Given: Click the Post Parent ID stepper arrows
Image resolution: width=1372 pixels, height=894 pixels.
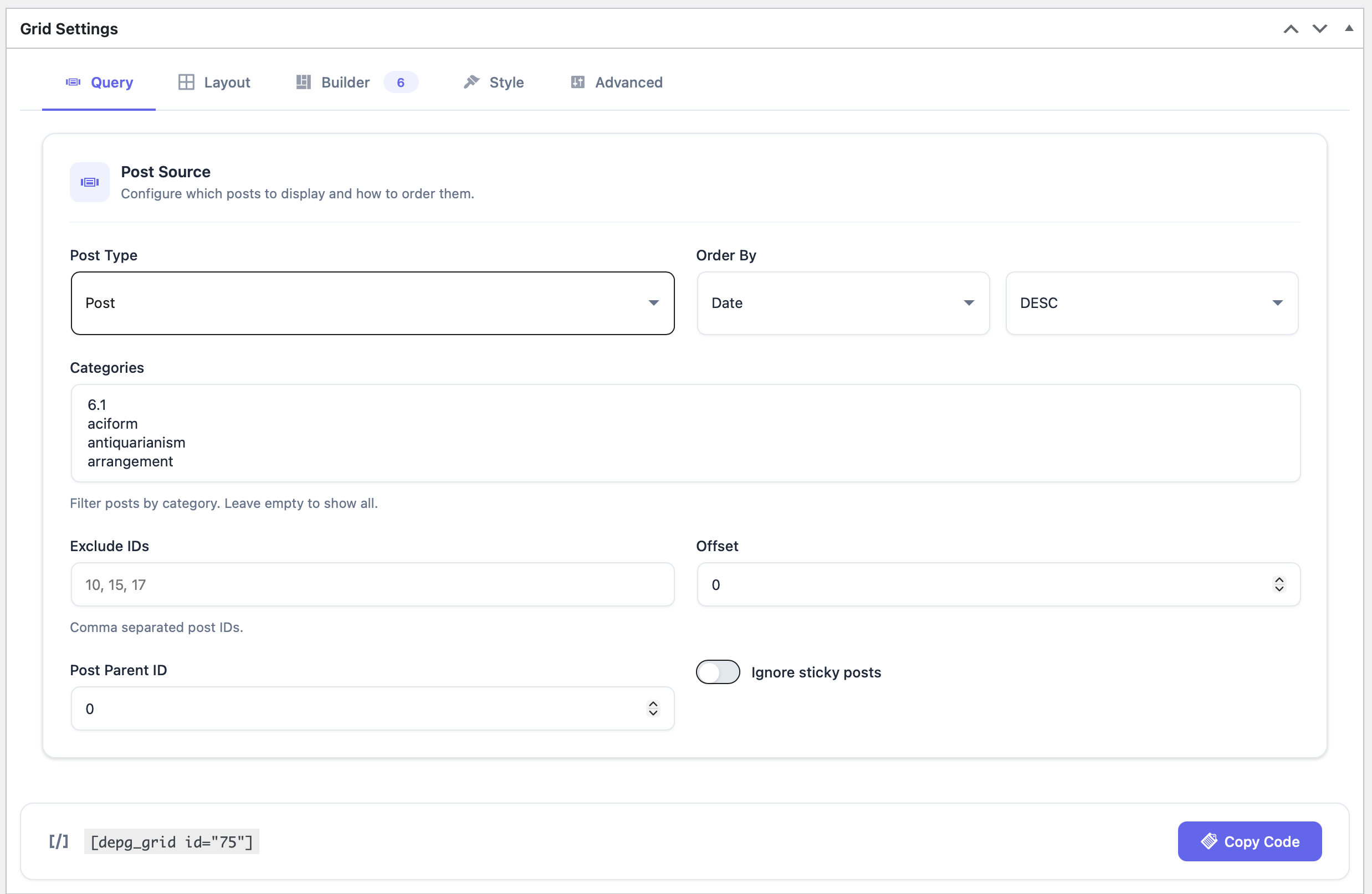Looking at the screenshot, I should (653, 708).
